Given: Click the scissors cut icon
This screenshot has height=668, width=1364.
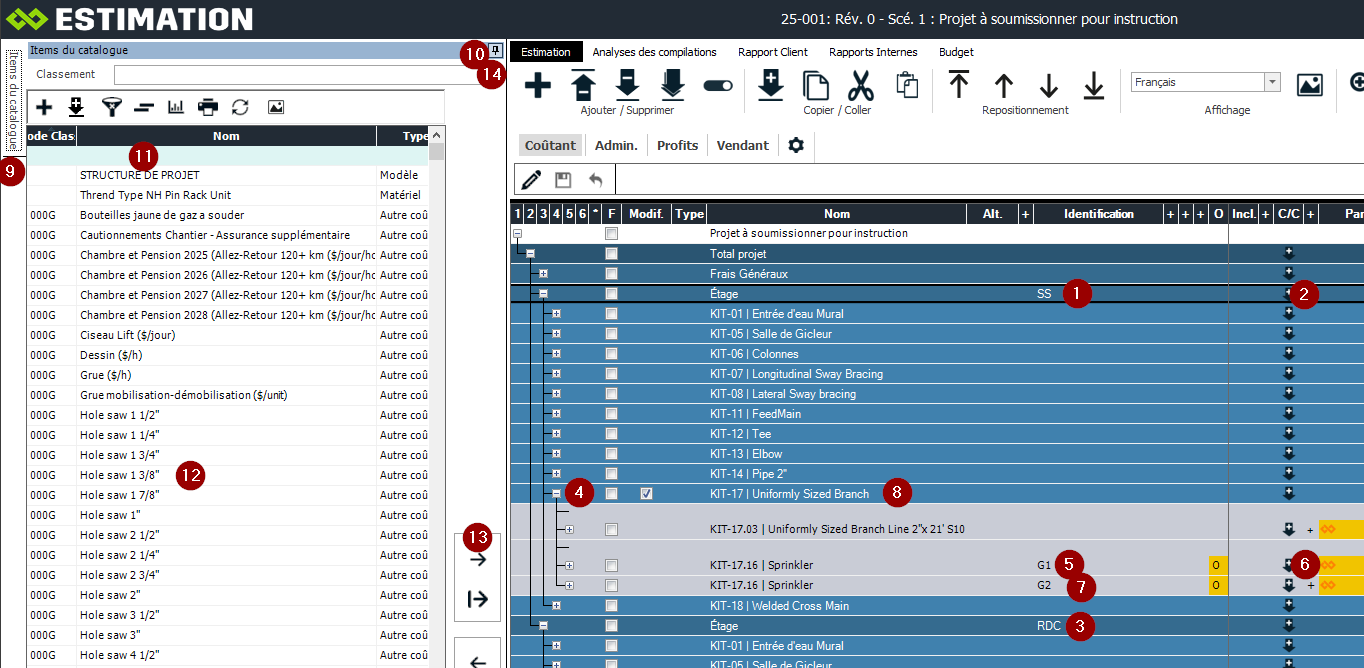Looking at the screenshot, I should tap(861, 86).
